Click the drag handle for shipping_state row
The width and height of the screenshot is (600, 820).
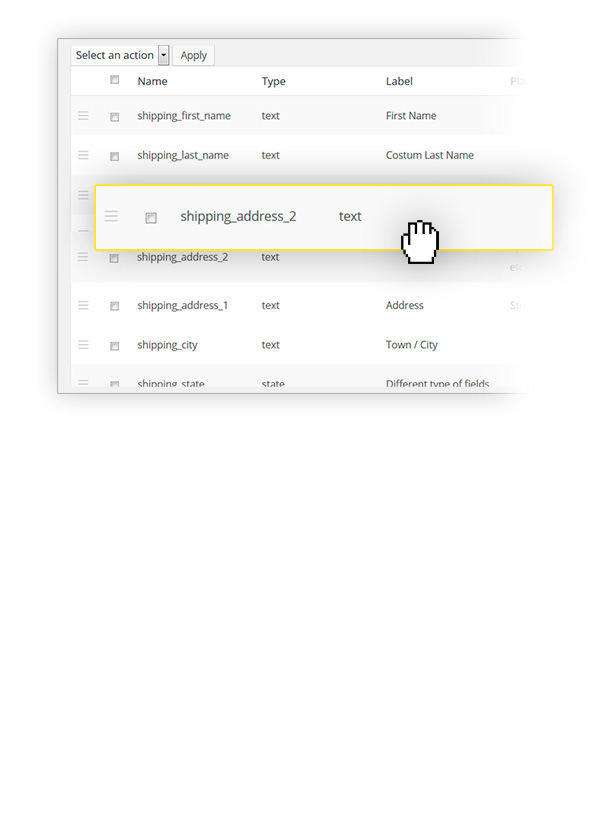[x=84, y=383]
